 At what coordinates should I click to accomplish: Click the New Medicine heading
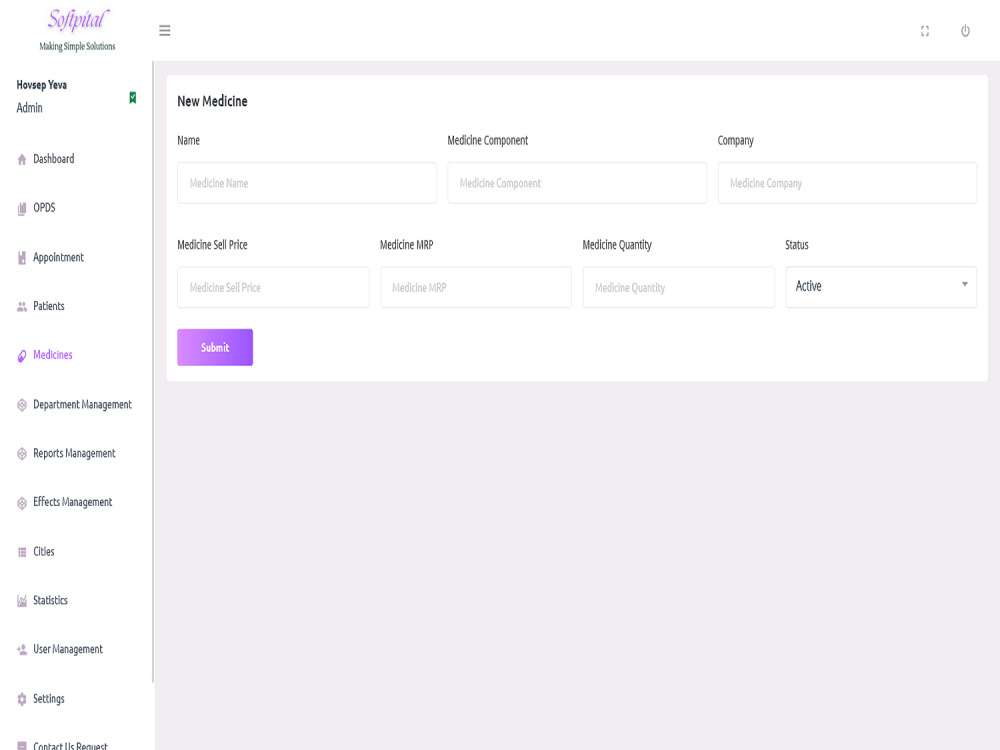(x=212, y=101)
